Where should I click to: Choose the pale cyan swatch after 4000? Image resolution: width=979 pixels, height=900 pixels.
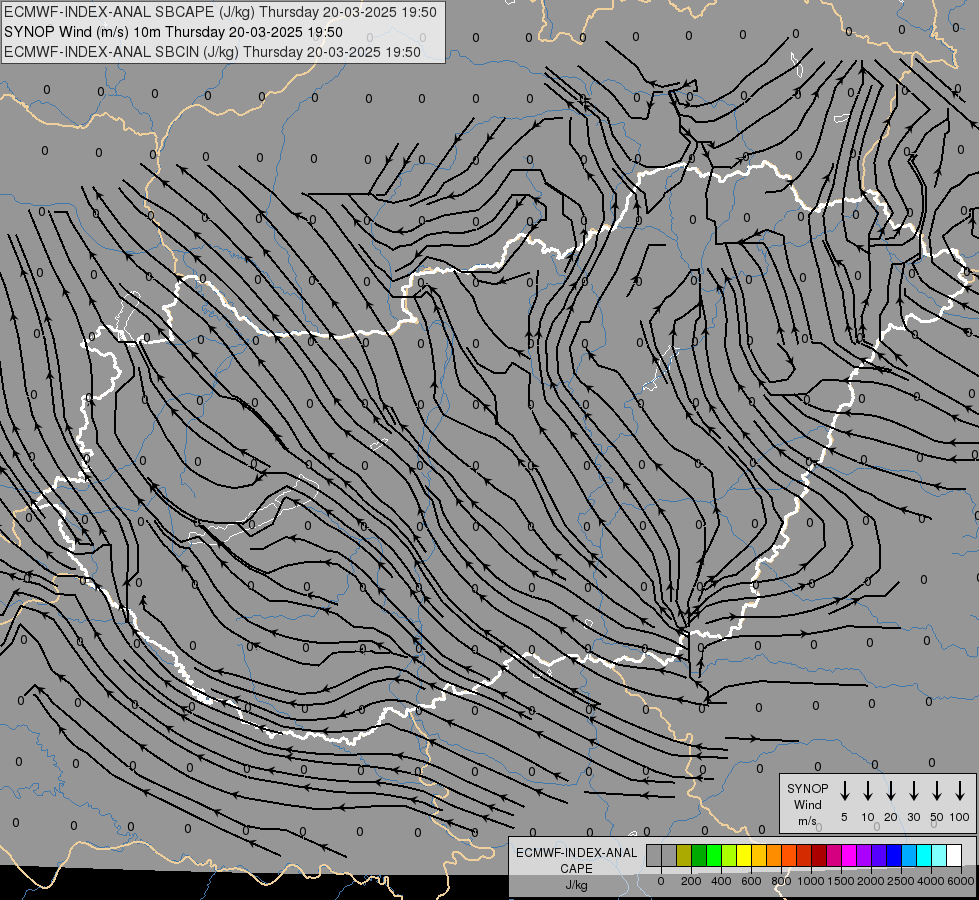[939, 855]
